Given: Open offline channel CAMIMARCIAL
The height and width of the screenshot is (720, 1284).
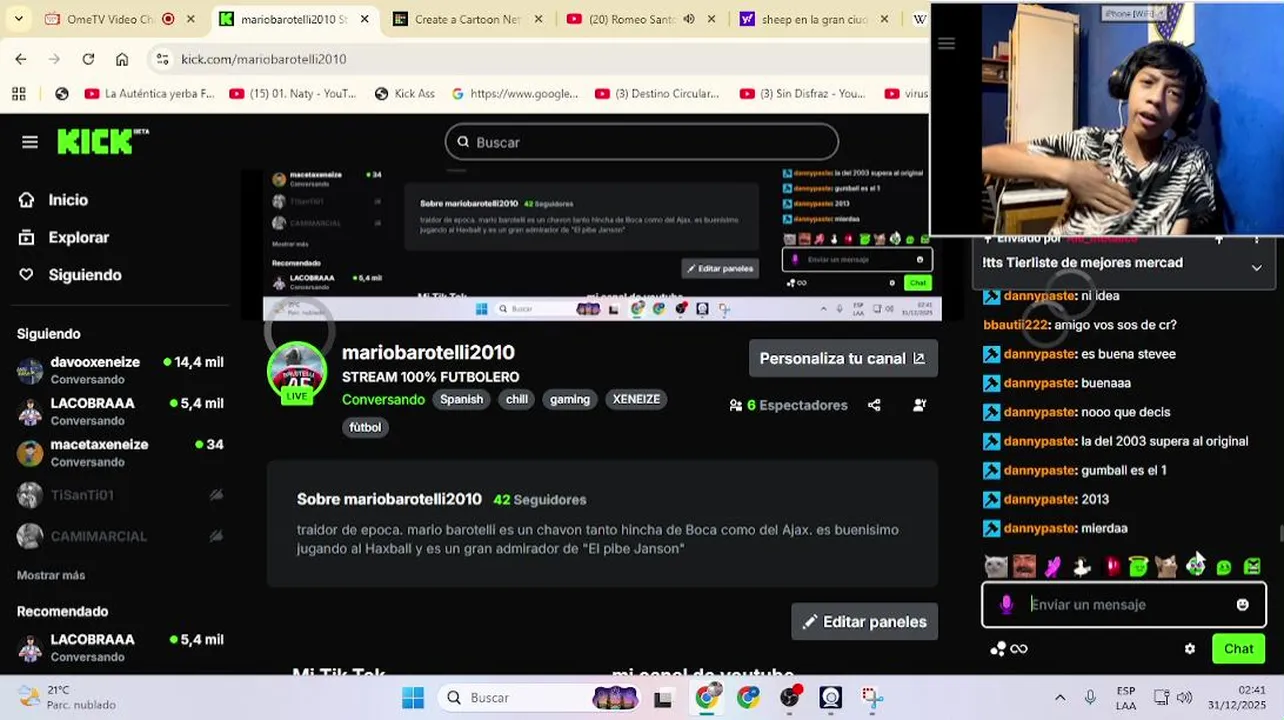Looking at the screenshot, I should pos(120,536).
